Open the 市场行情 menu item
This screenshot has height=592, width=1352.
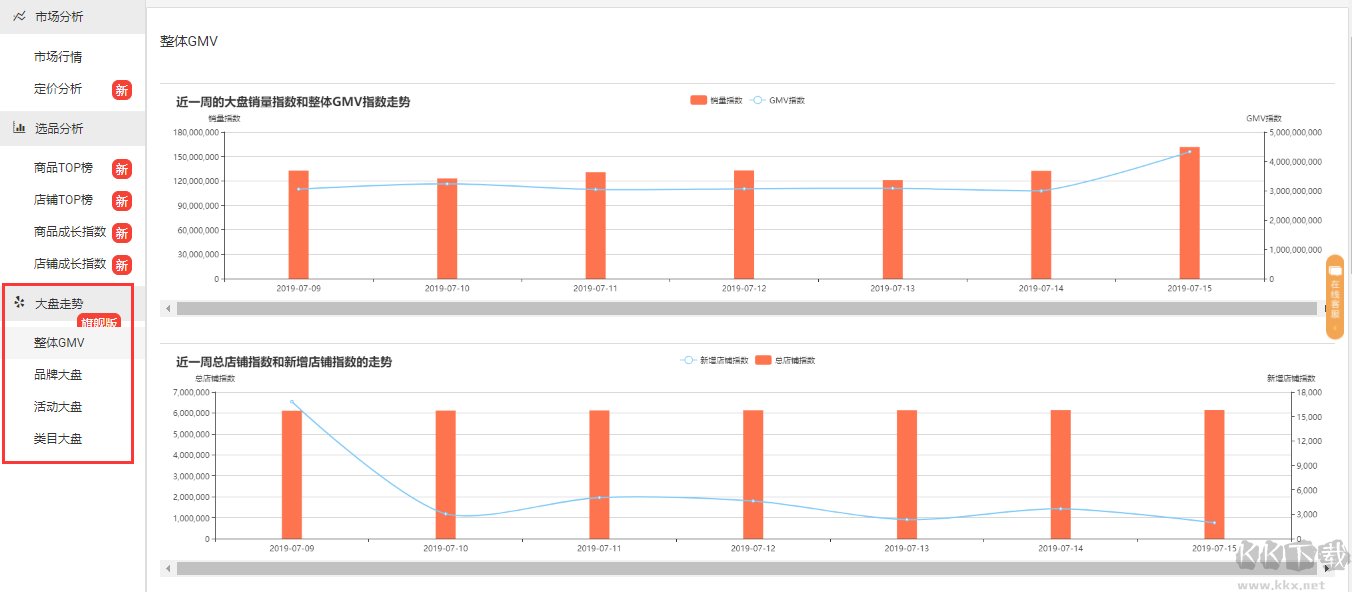(58, 57)
